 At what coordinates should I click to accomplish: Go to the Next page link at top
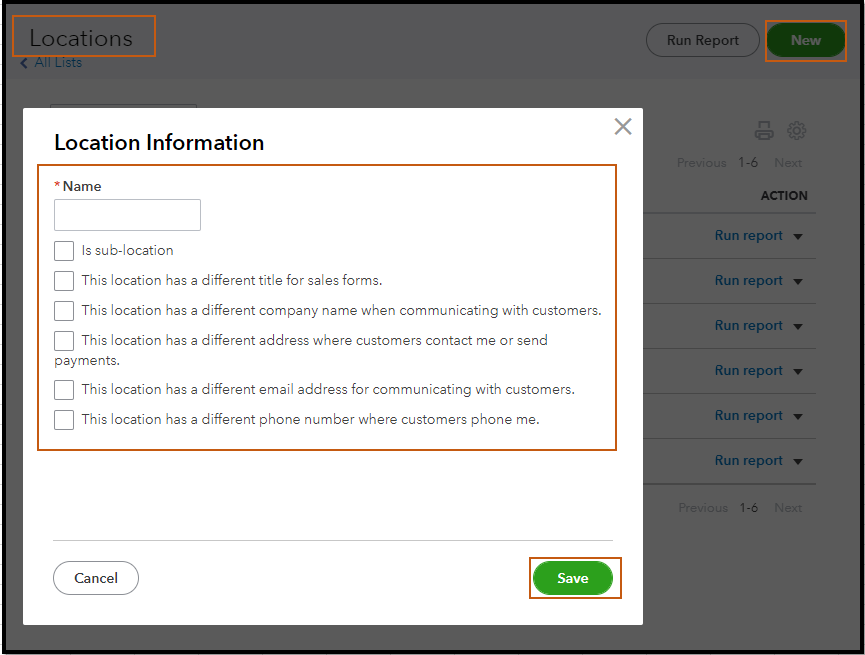pyautogui.click(x=788, y=163)
